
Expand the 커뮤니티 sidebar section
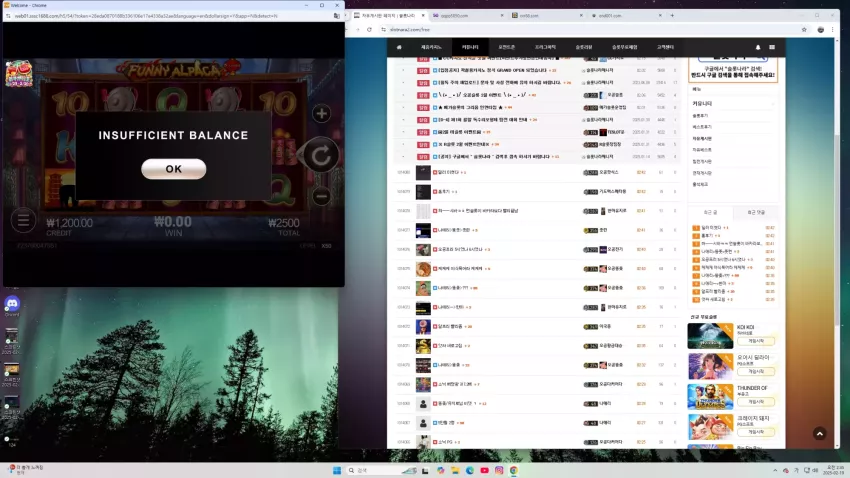coord(733,104)
